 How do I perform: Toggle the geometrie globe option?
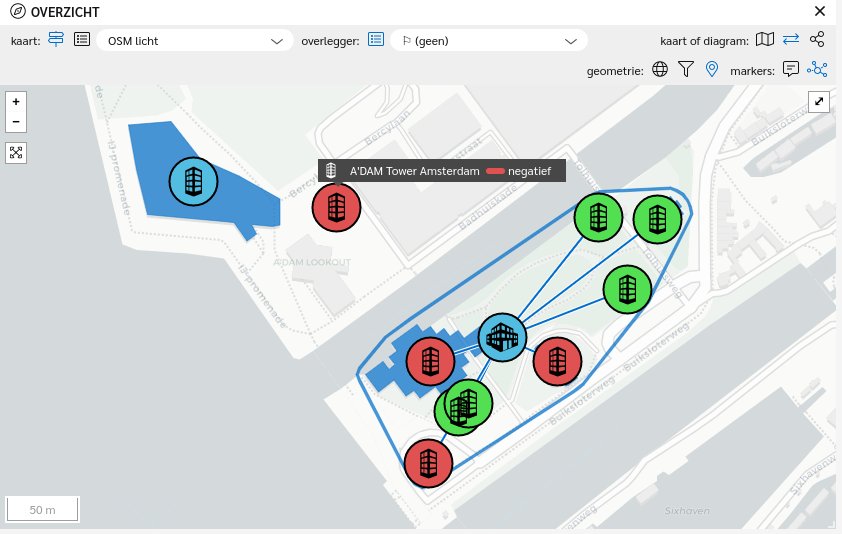coord(660,69)
